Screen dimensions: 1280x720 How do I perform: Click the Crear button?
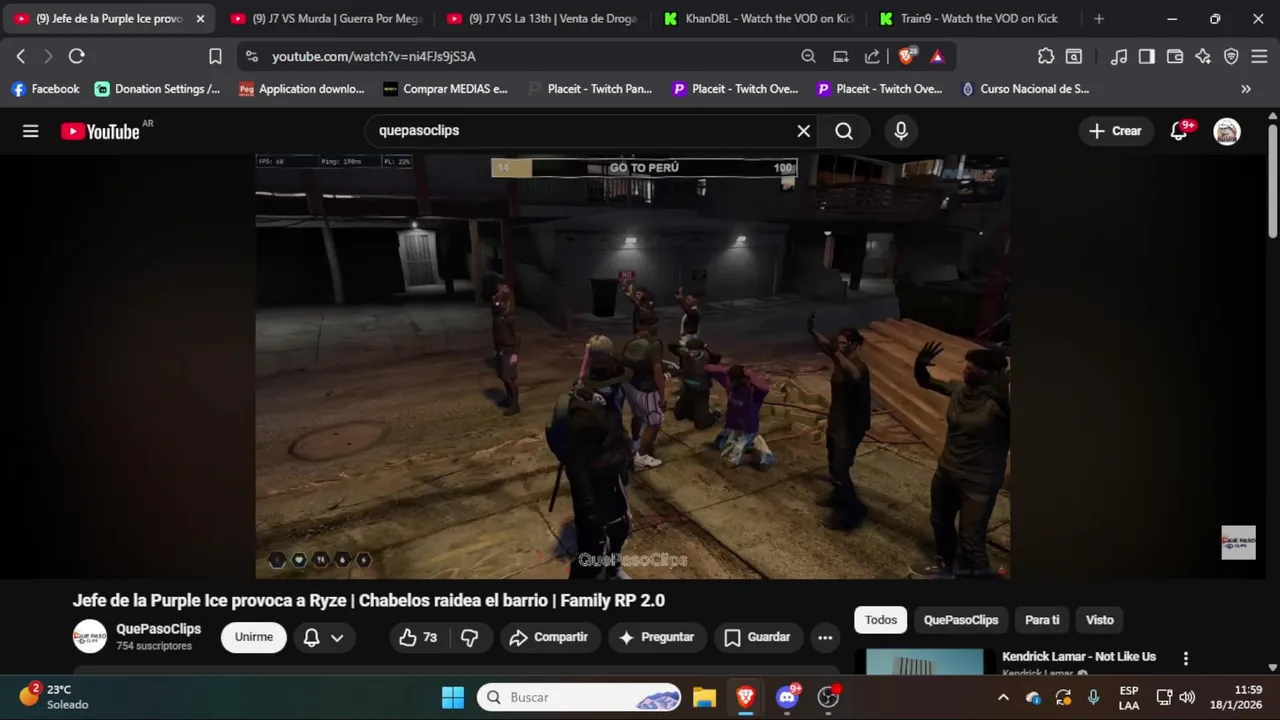click(1115, 131)
